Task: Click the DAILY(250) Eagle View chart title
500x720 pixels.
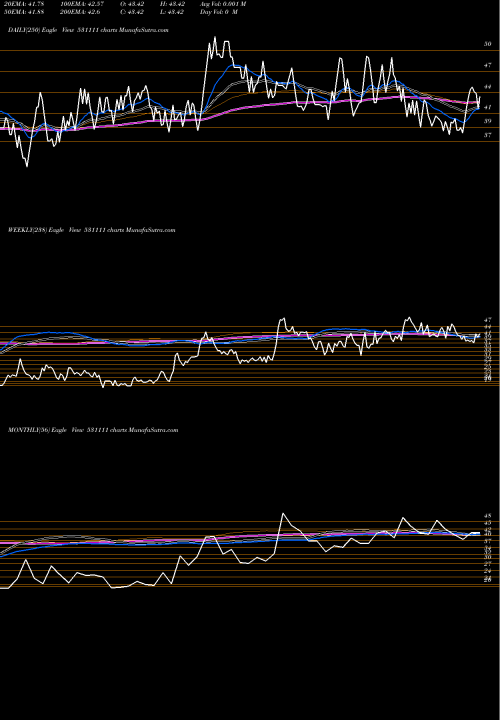Action: click(88, 30)
